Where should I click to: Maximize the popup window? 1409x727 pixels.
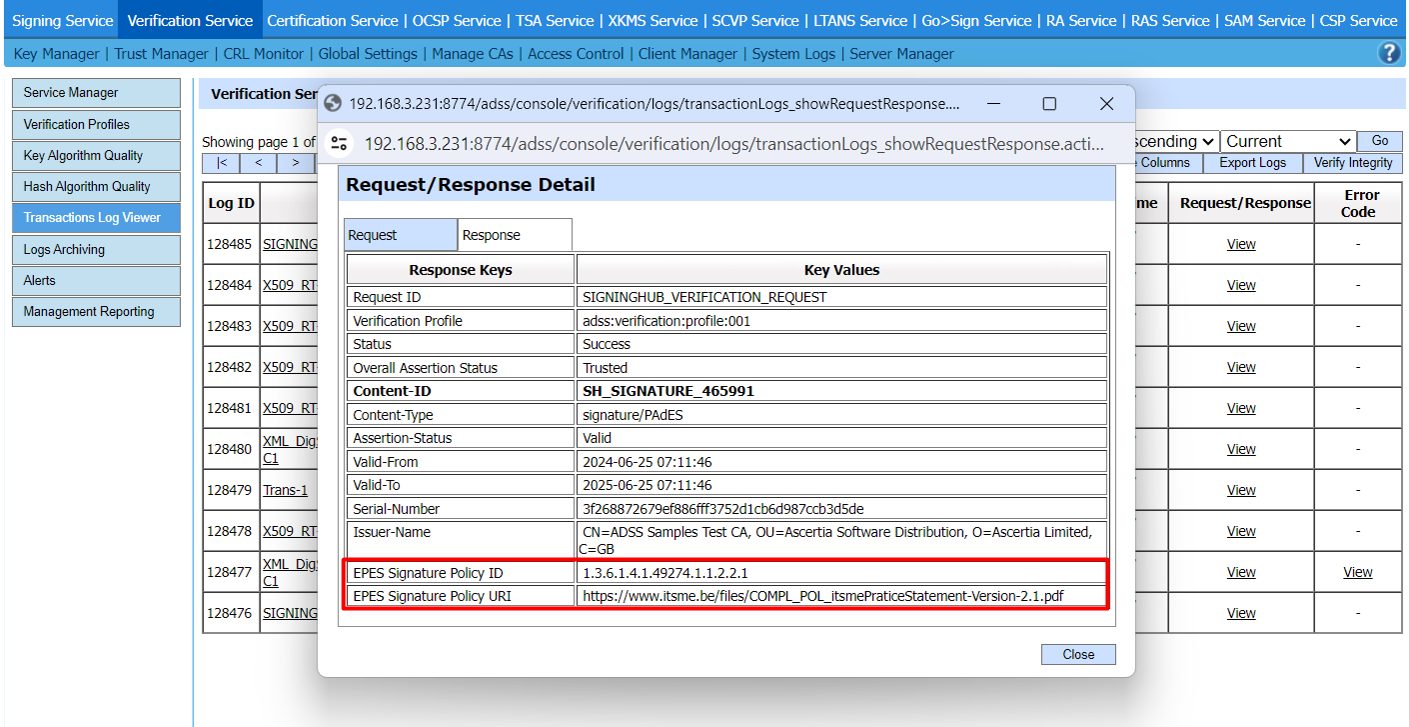pos(1049,104)
